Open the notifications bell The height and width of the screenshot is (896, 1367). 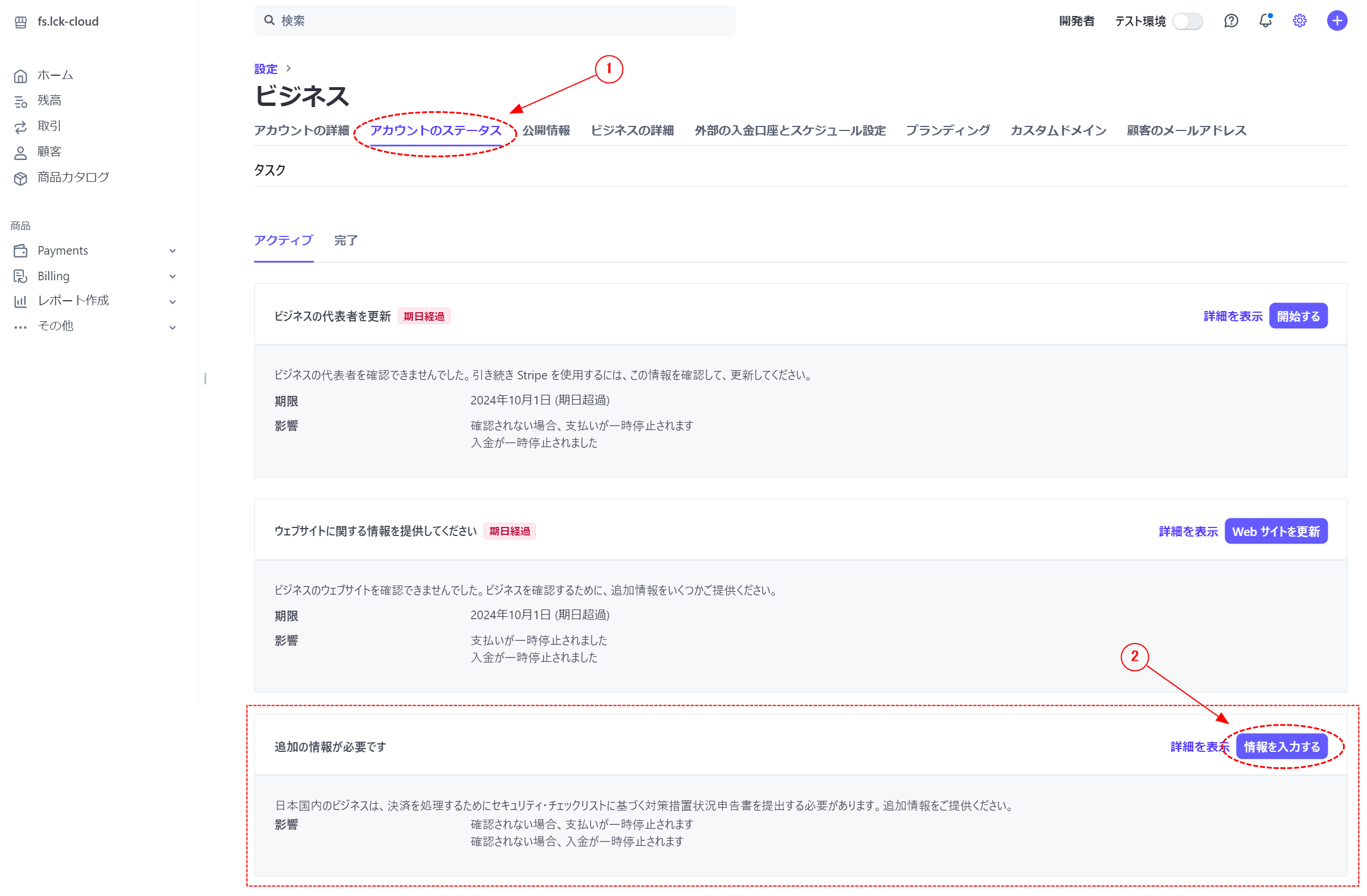coord(1266,21)
